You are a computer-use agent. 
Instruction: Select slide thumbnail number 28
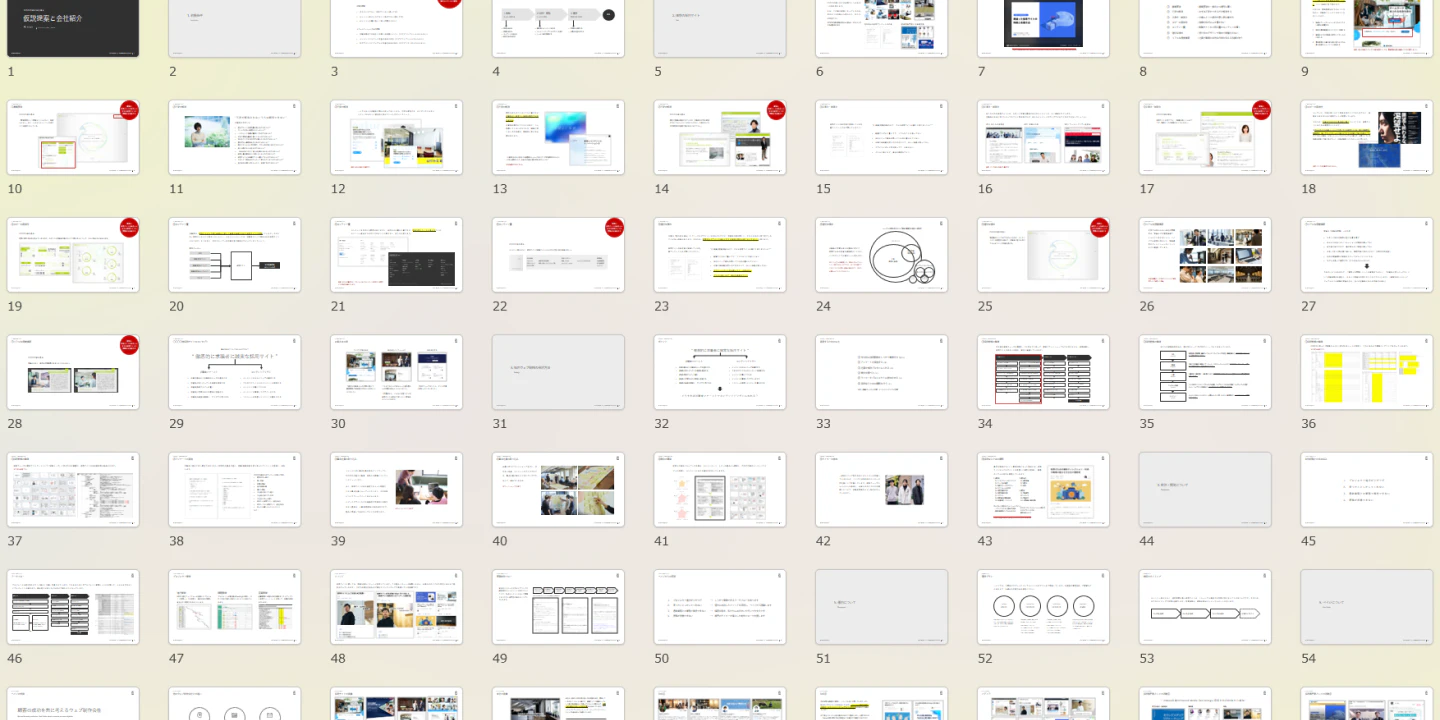[73, 373]
